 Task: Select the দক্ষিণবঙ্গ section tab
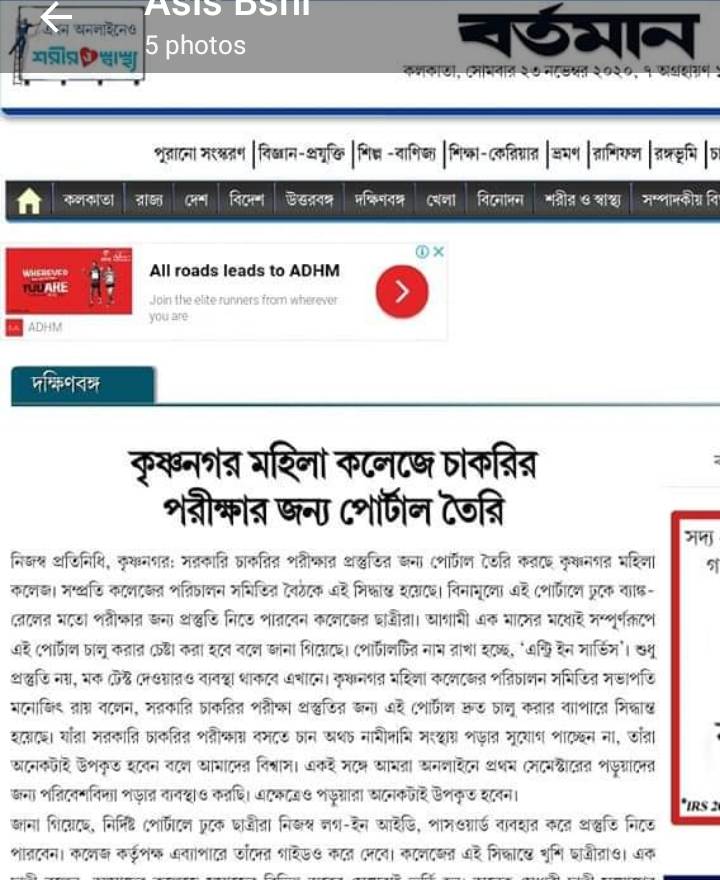click(x=82, y=385)
